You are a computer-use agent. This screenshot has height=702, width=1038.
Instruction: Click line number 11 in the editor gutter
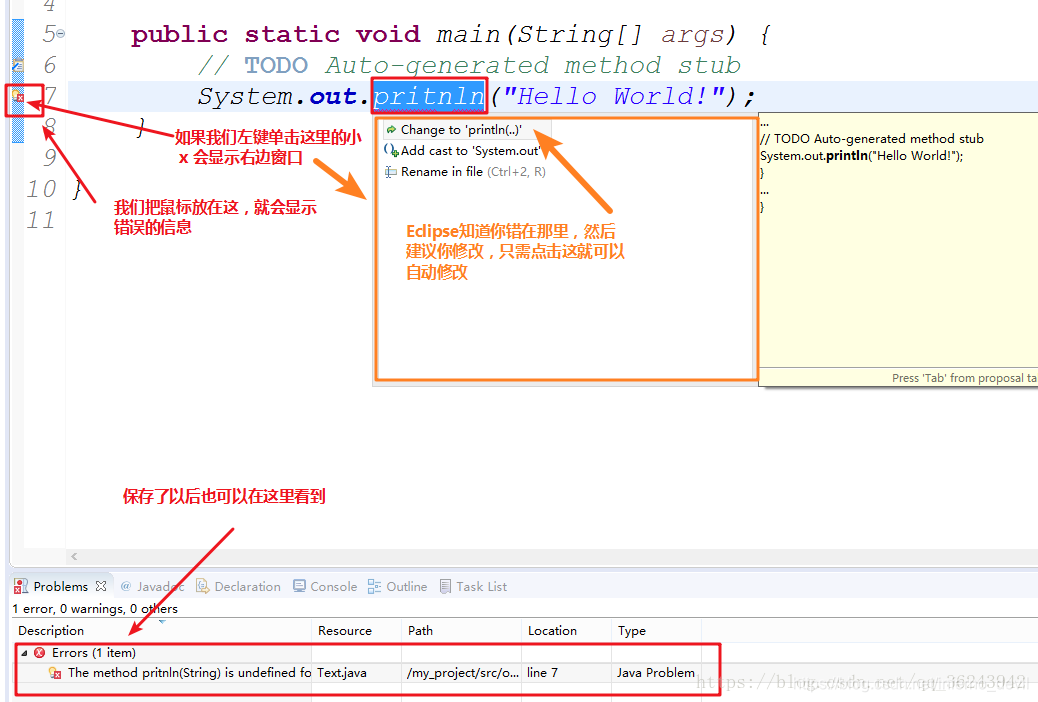[41, 221]
